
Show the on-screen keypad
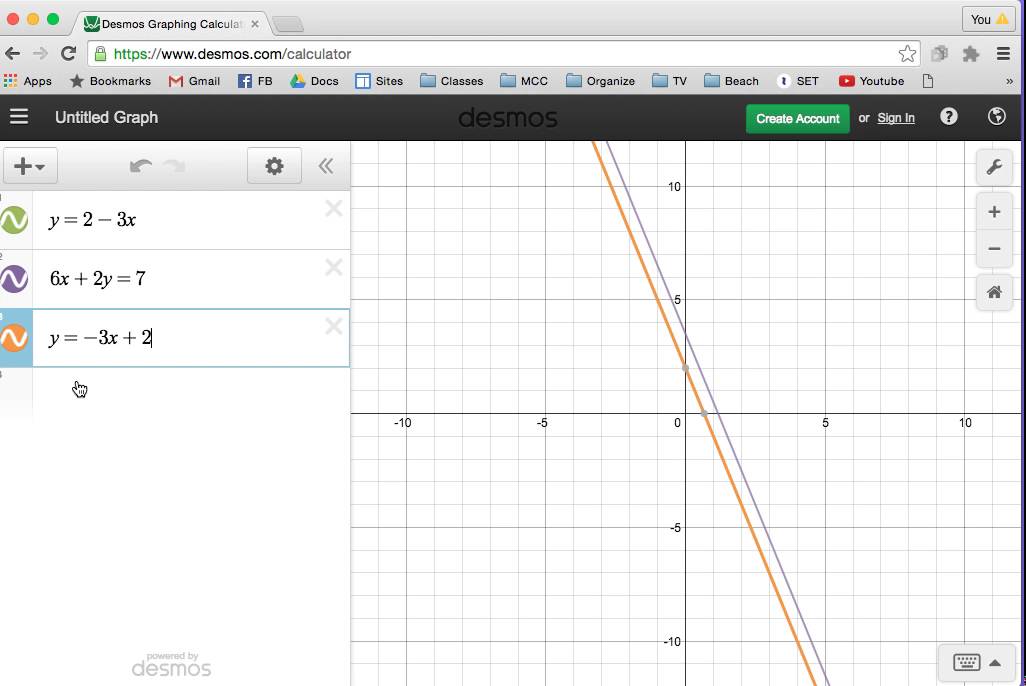click(966, 662)
